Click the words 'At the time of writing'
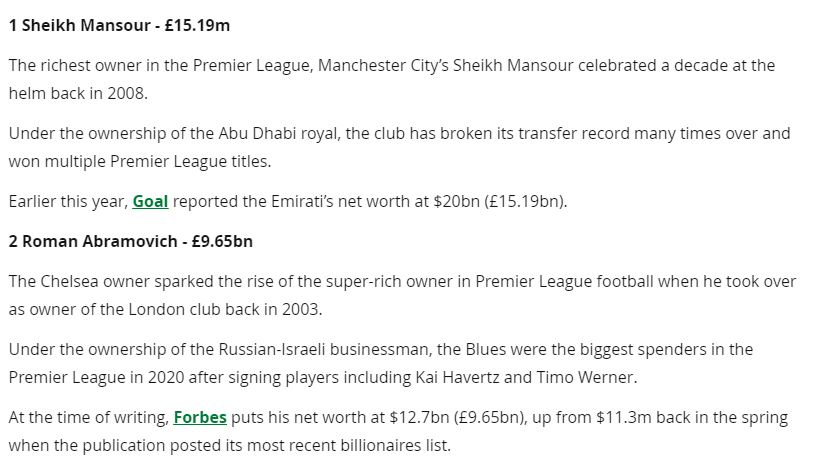The width and height of the screenshot is (814, 470). (88, 417)
